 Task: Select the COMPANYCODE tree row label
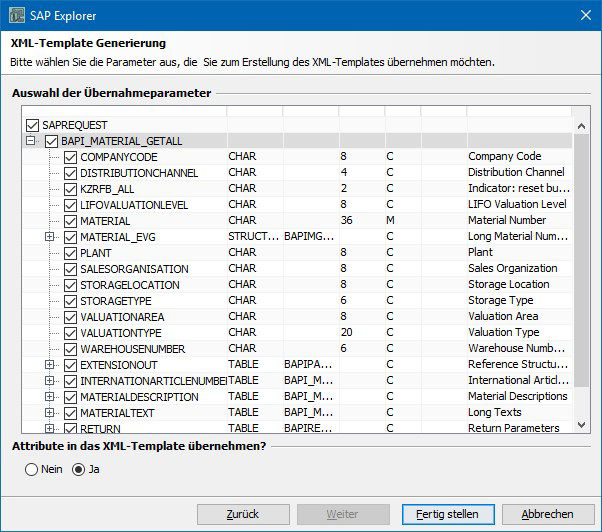pyautogui.click(x=119, y=157)
